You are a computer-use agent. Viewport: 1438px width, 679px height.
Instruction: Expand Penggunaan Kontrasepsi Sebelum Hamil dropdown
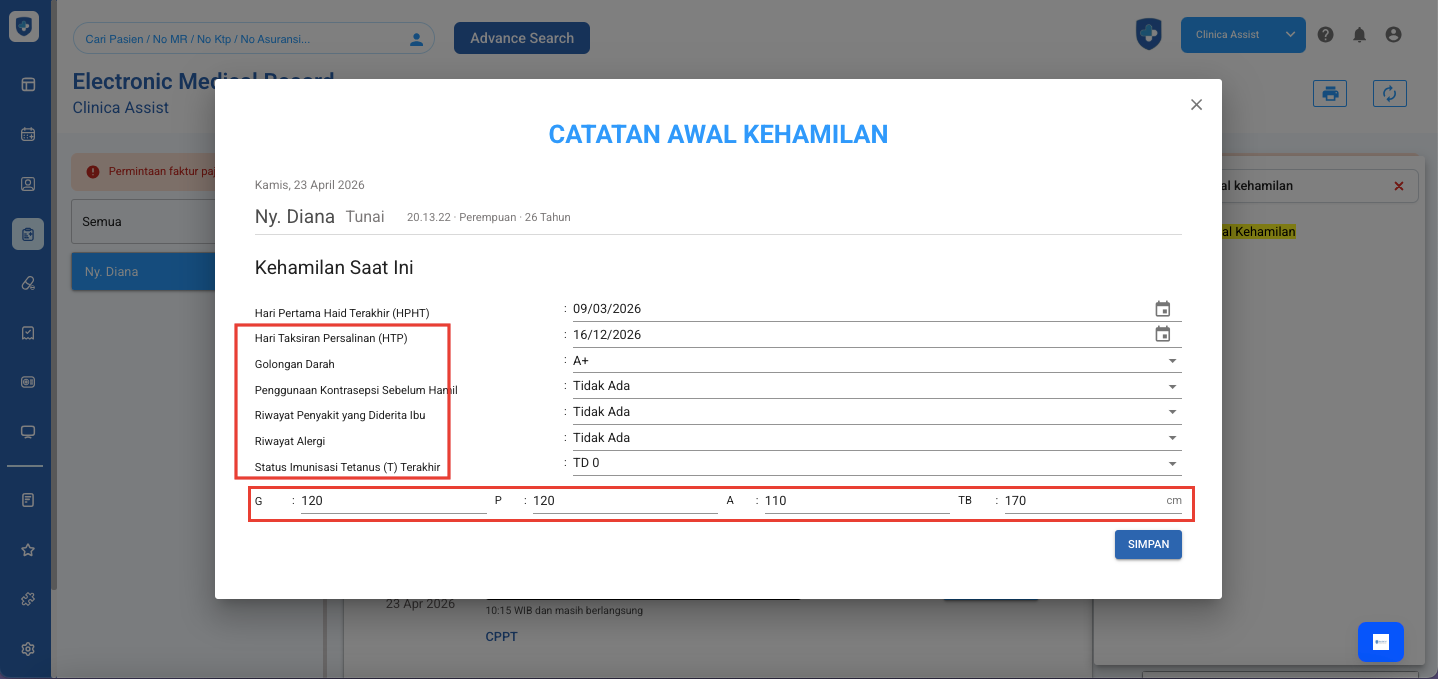pyautogui.click(x=1171, y=387)
